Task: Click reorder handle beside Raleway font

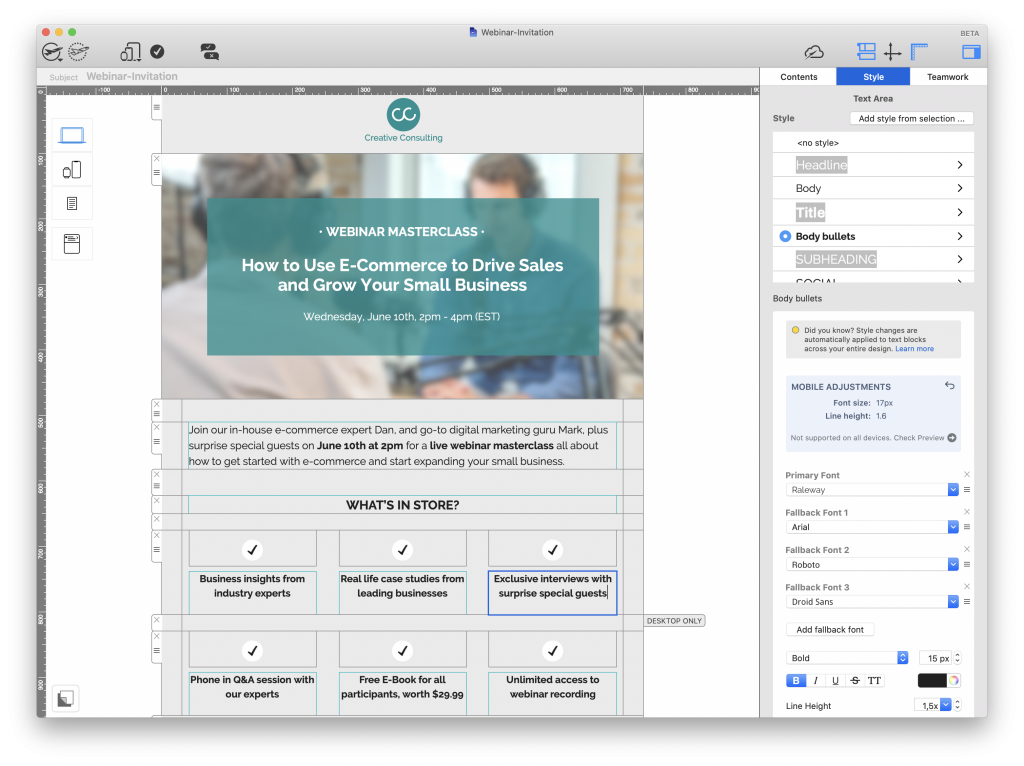Action: coord(967,489)
